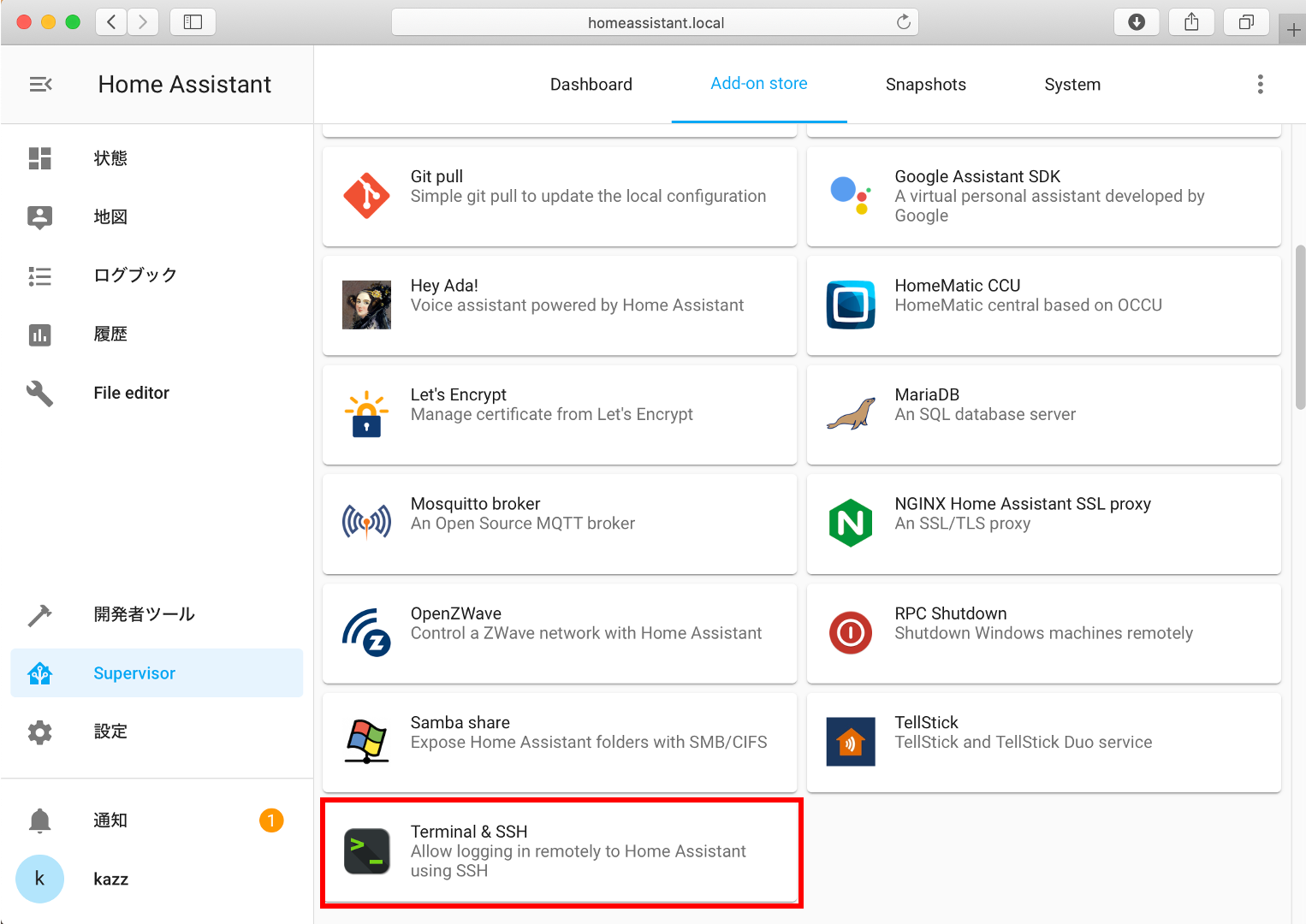Open the Samba share add-on title

[x=460, y=722]
